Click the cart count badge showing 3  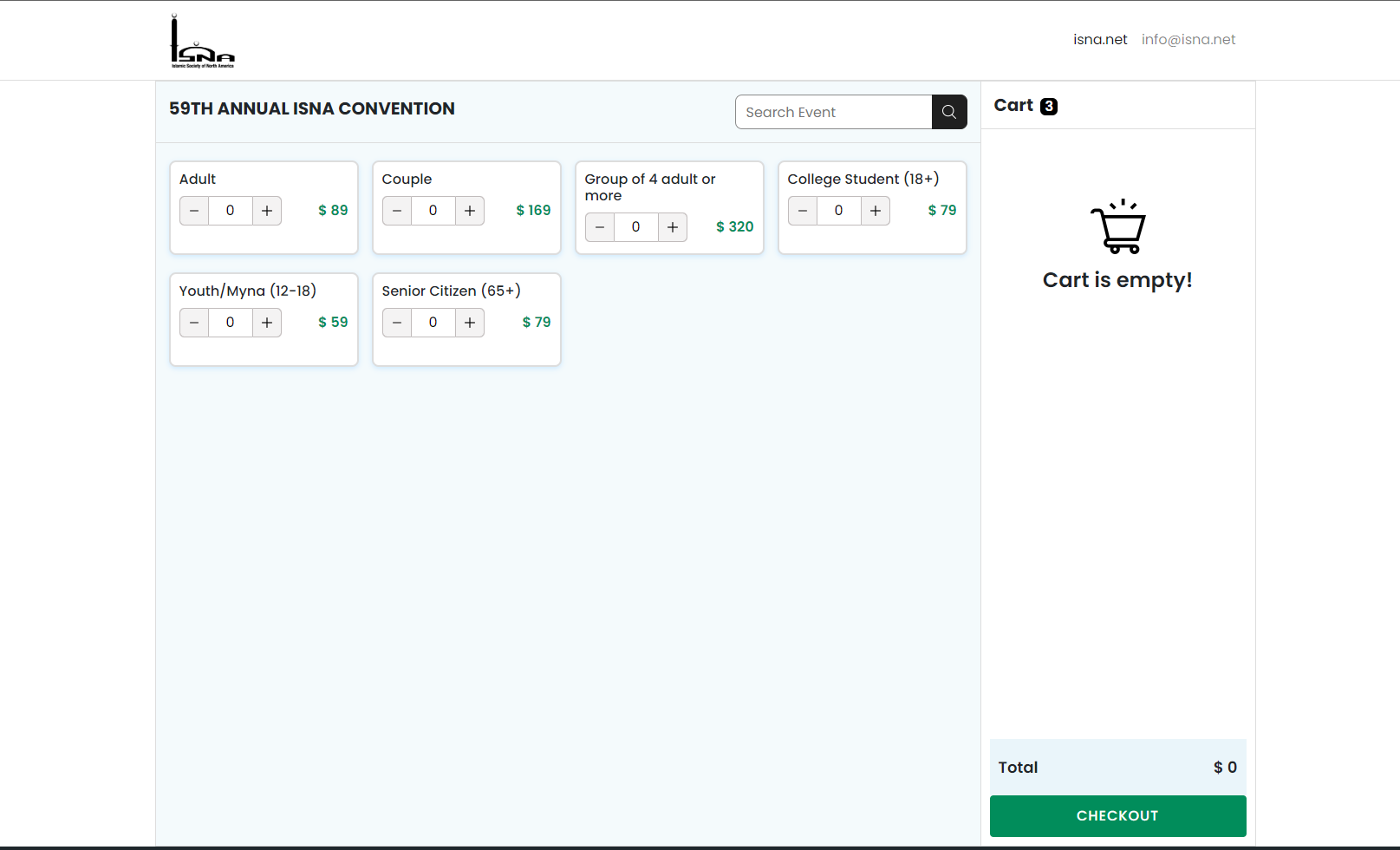pyautogui.click(x=1050, y=106)
